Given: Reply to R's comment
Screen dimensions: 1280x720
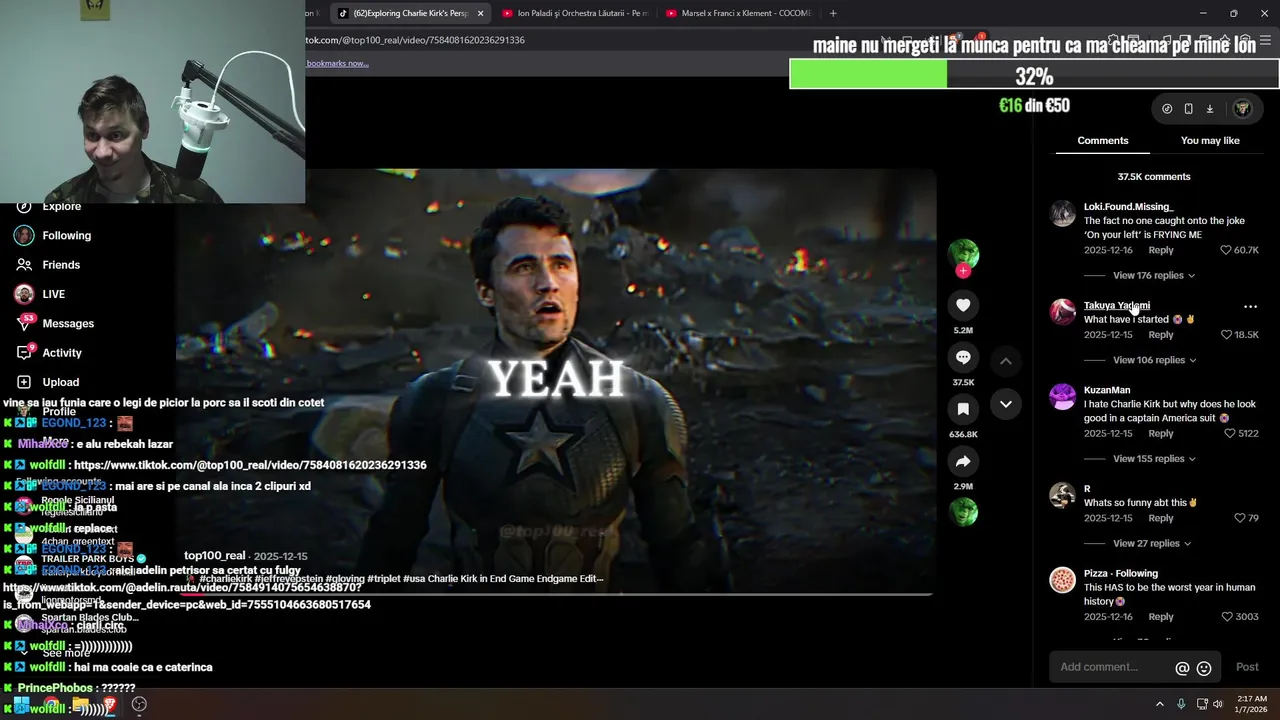Looking at the screenshot, I should pyautogui.click(x=1161, y=518).
